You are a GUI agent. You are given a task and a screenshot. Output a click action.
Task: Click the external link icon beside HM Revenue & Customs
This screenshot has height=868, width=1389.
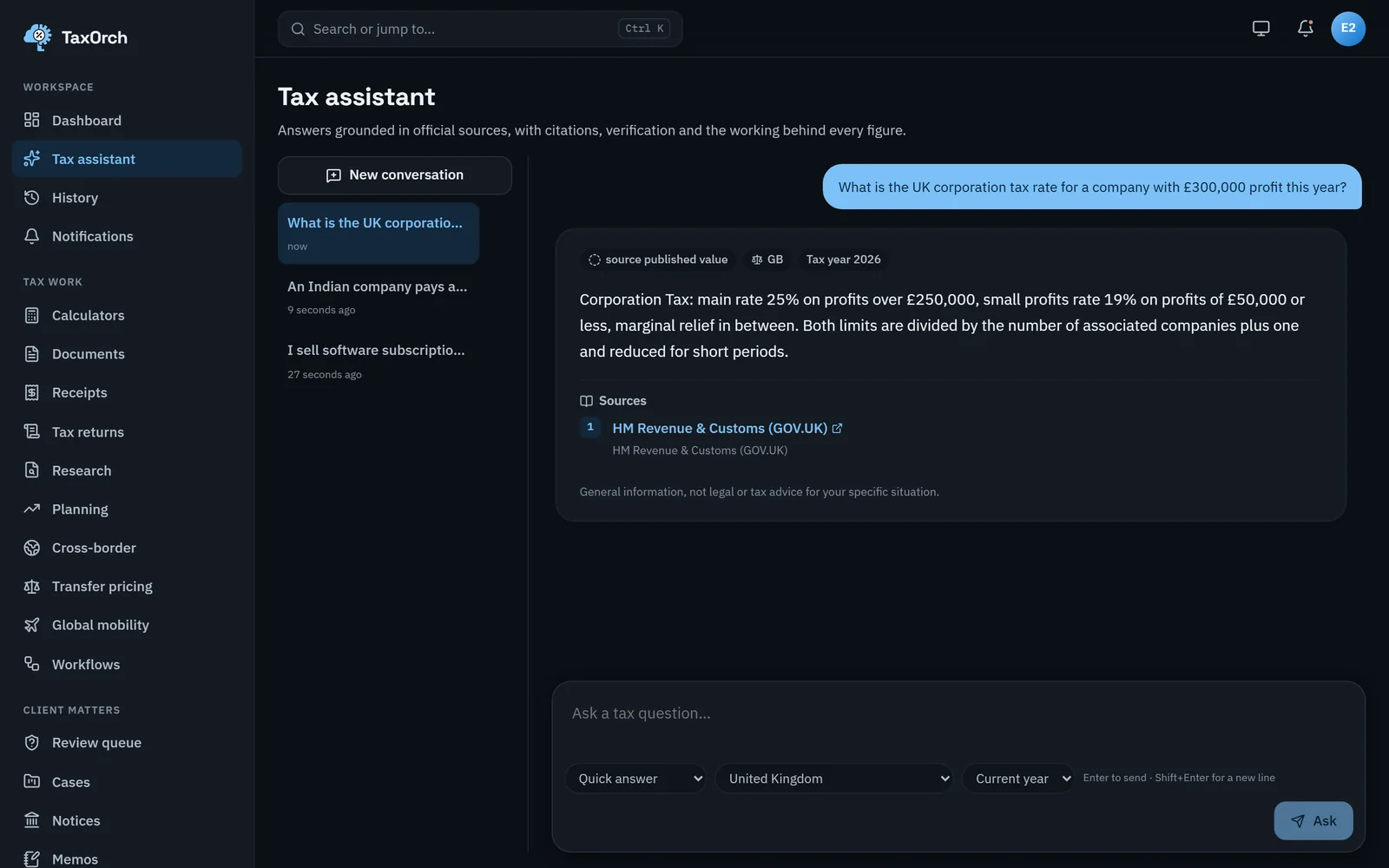click(837, 428)
